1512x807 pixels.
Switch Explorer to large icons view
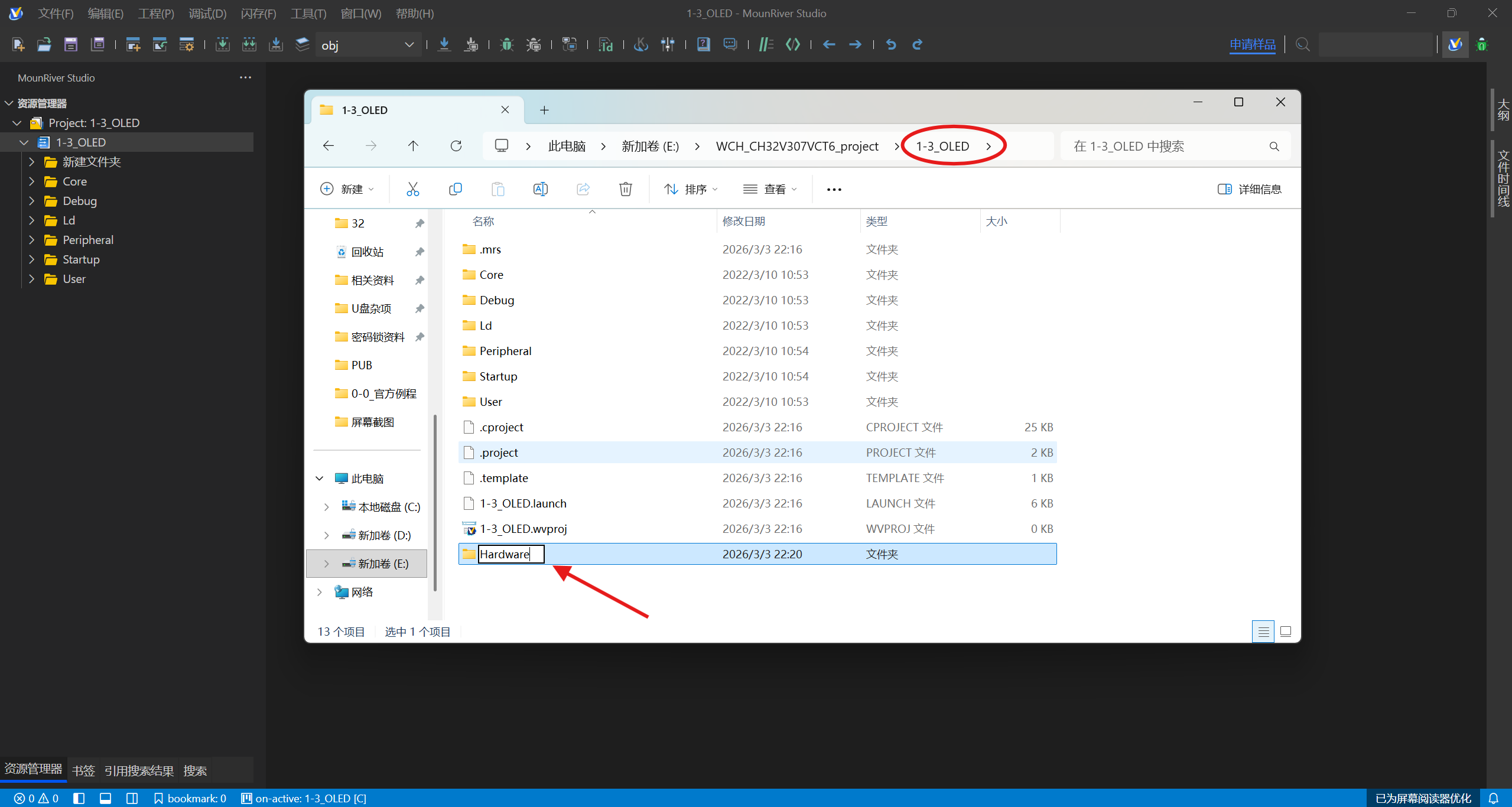(x=1286, y=632)
